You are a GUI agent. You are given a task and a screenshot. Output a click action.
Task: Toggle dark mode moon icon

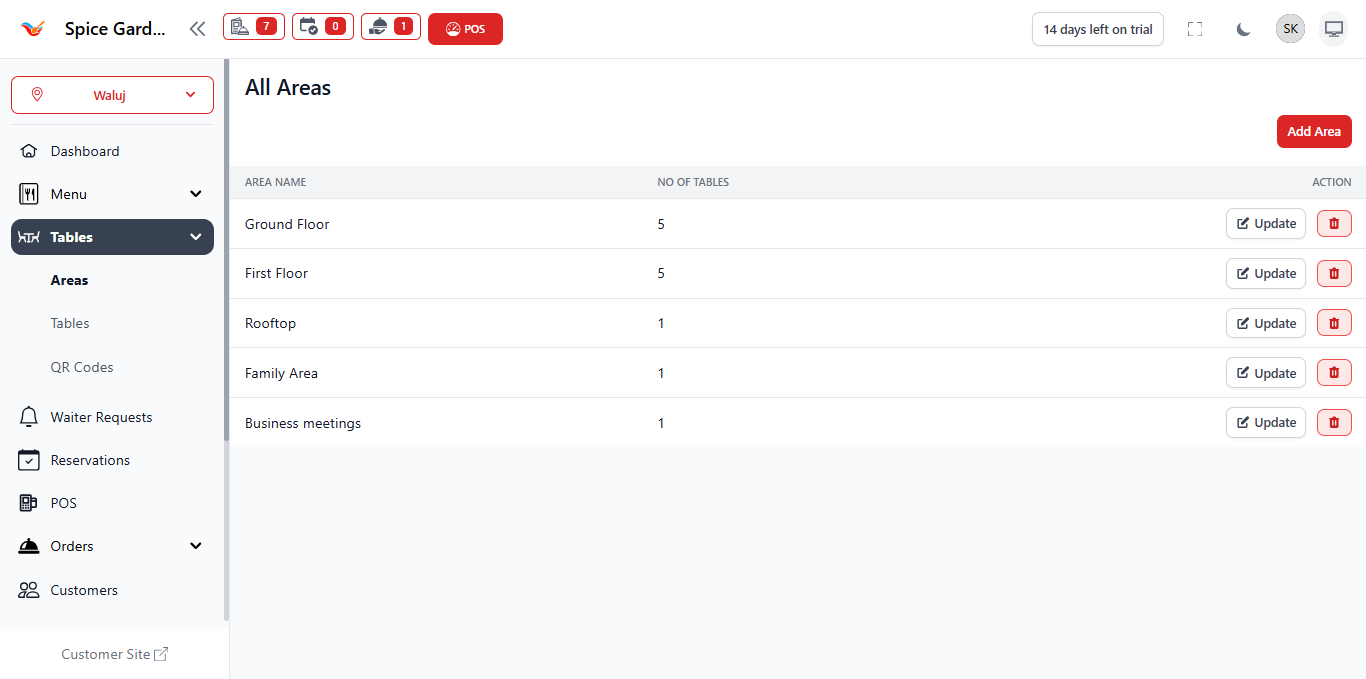click(1243, 29)
